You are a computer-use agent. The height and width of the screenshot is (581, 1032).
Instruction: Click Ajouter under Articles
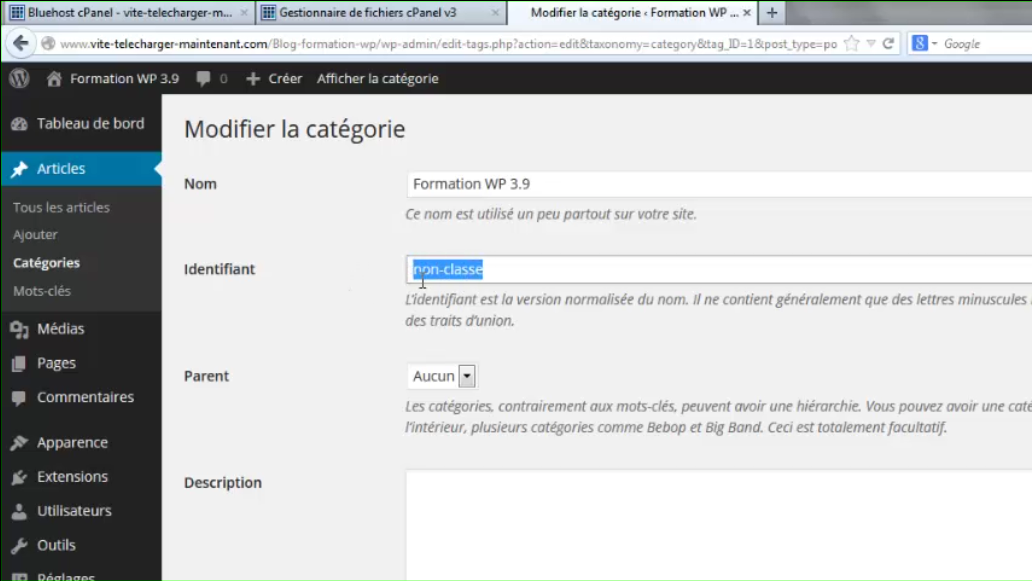point(36,235)
